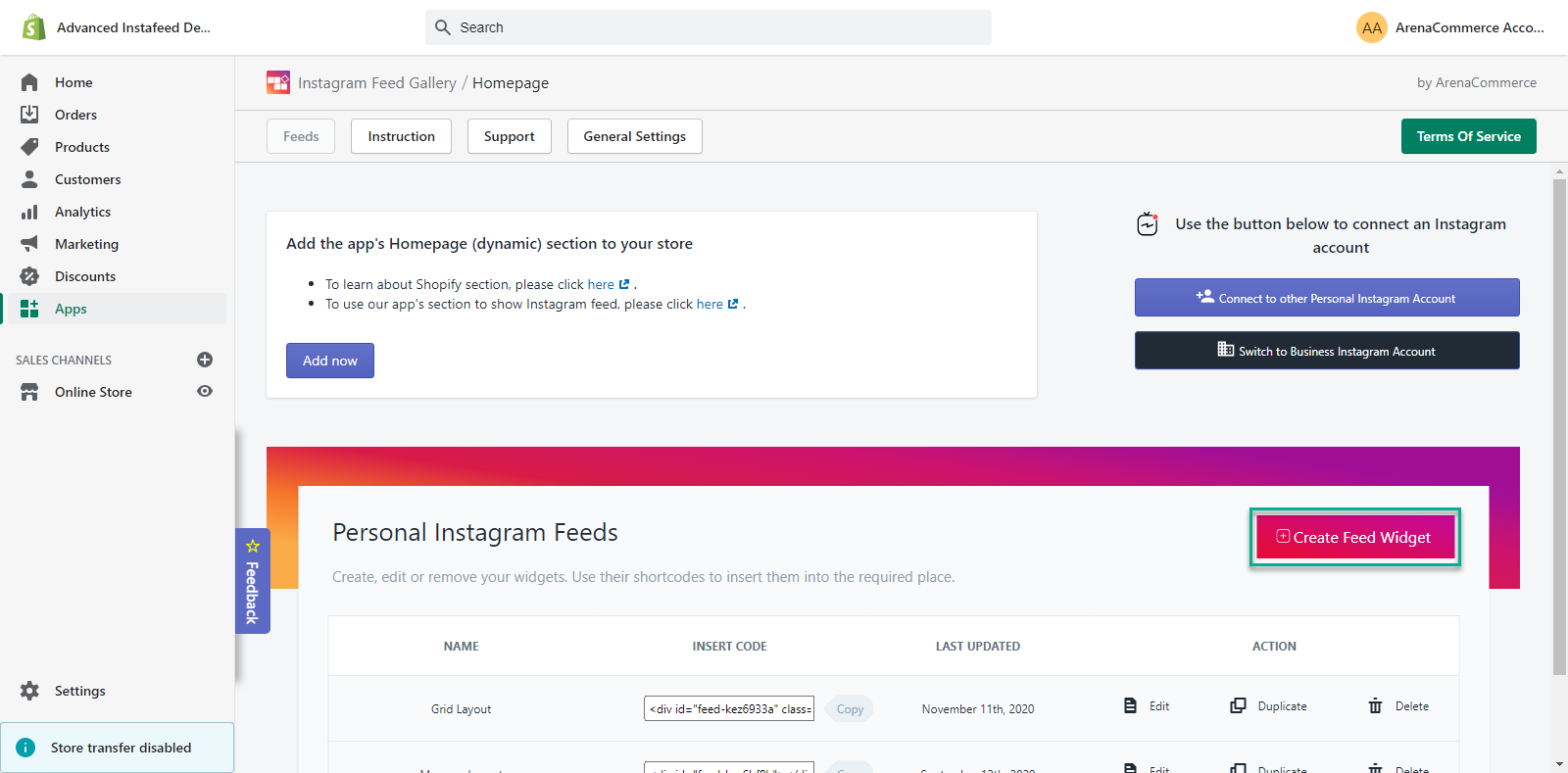Viewport: 1568px width, 773px height.
Task: Click the Products tag icon
Action: (29, 147)
